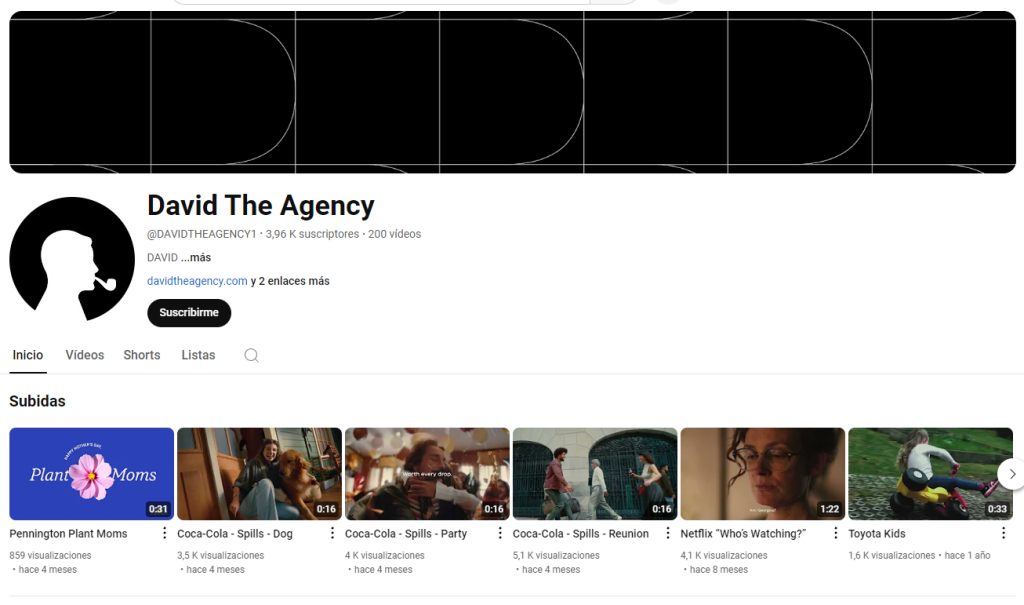Visit the davidtheagency.com link
The image size is (1024, 605).
tap(197, 281)
